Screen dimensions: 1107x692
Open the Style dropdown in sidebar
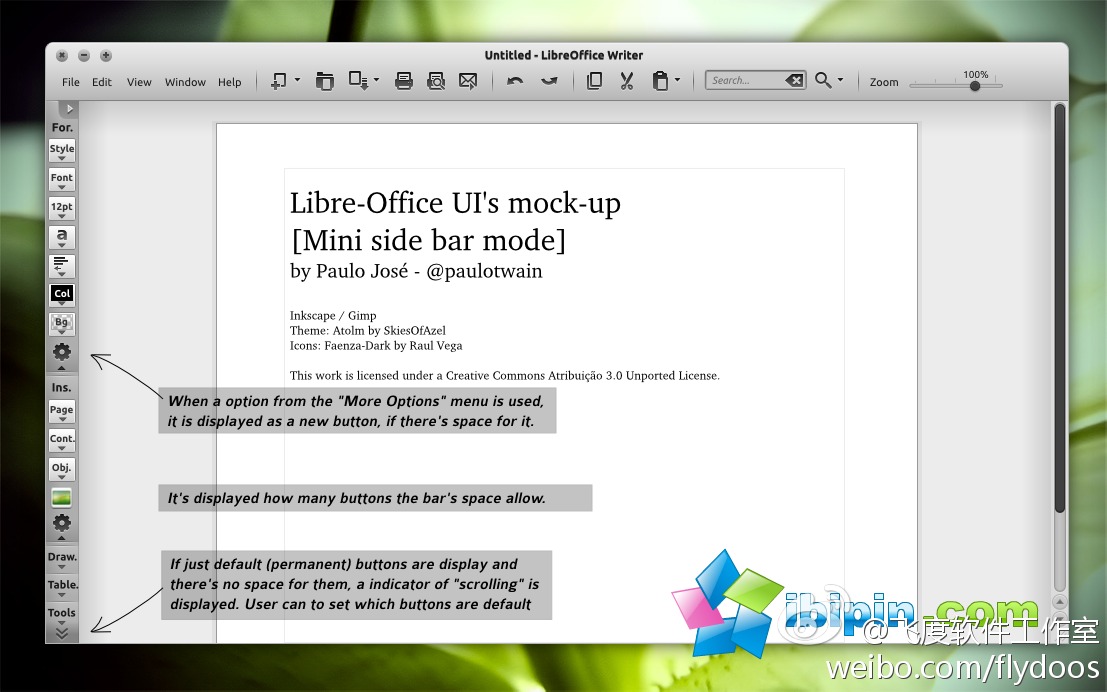[61, 150]
